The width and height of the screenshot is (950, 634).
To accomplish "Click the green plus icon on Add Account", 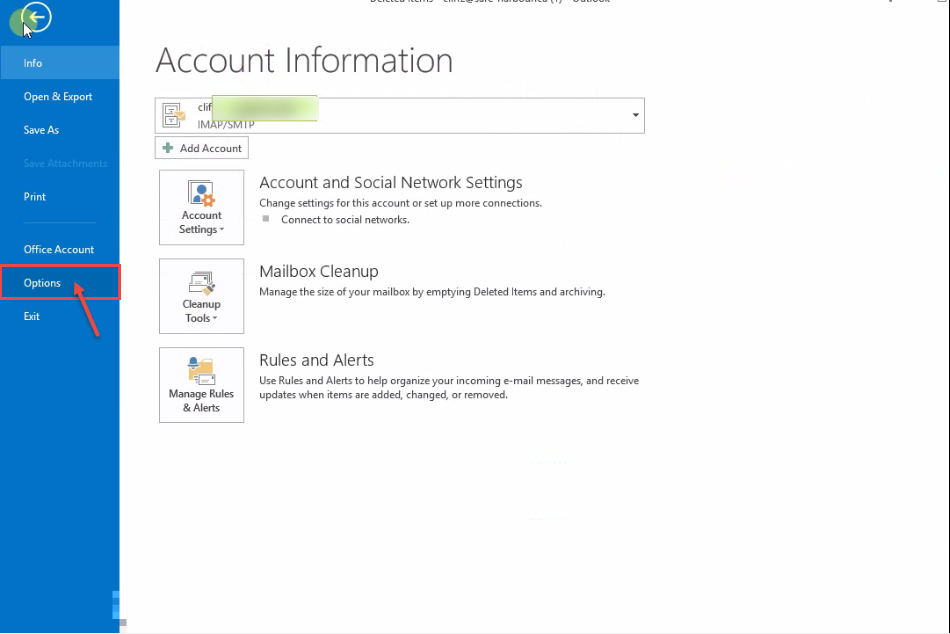I will click(168, 148).
